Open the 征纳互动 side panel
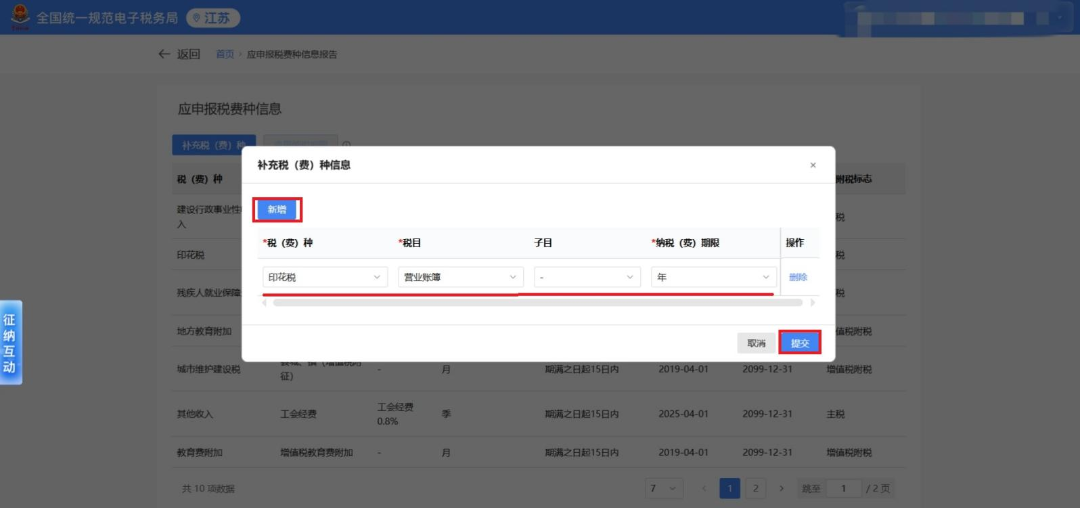 pyautogui.click(x=10, y=343)
